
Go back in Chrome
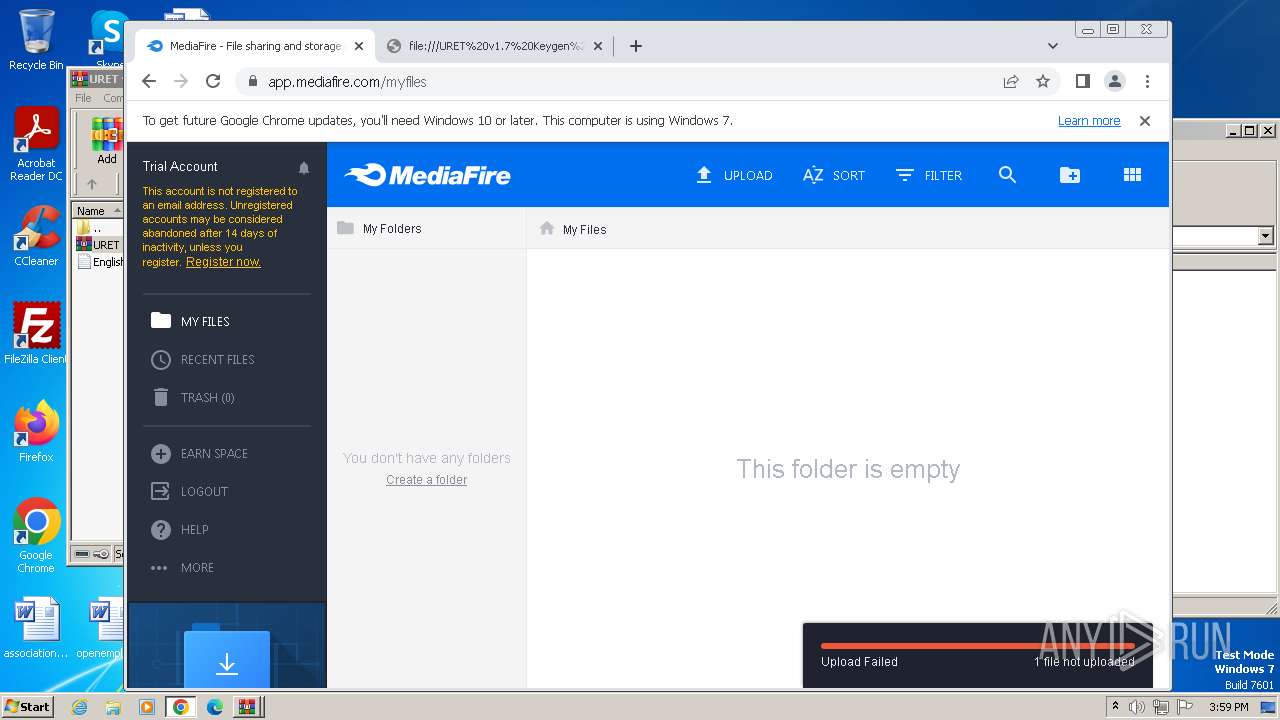[x=149, y=81]
